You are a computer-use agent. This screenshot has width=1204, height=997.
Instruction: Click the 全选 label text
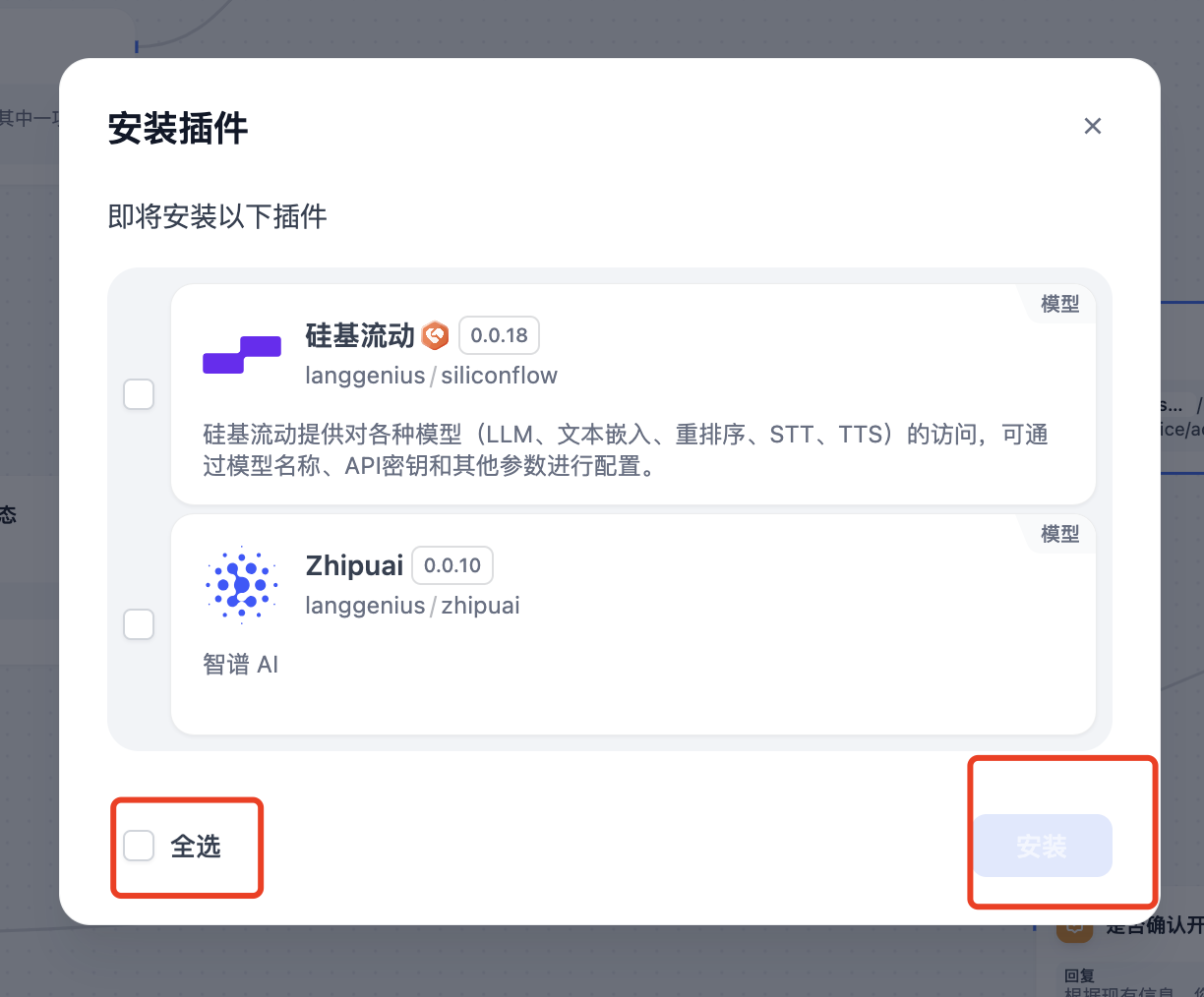click(196, 847)
